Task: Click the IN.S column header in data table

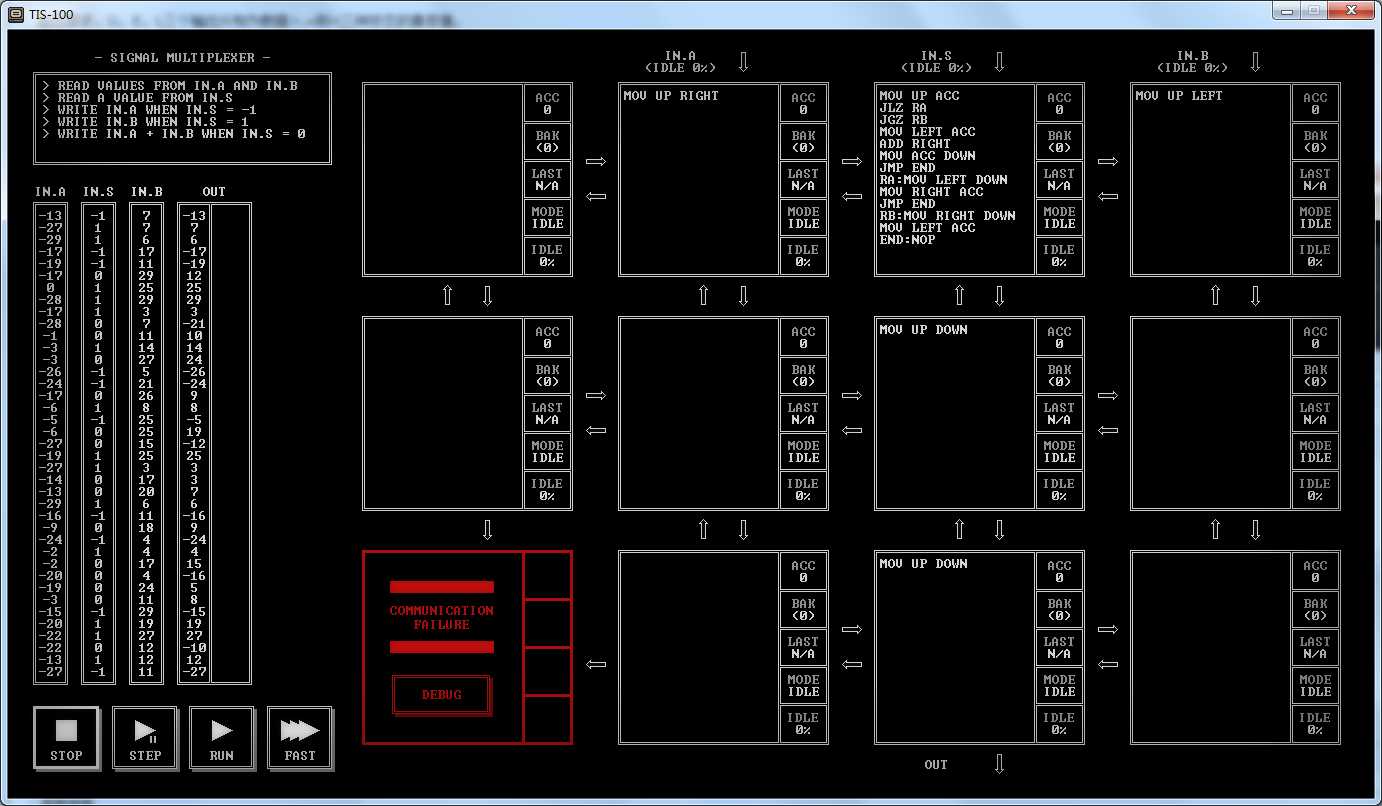Action: (x=98, y=192)
